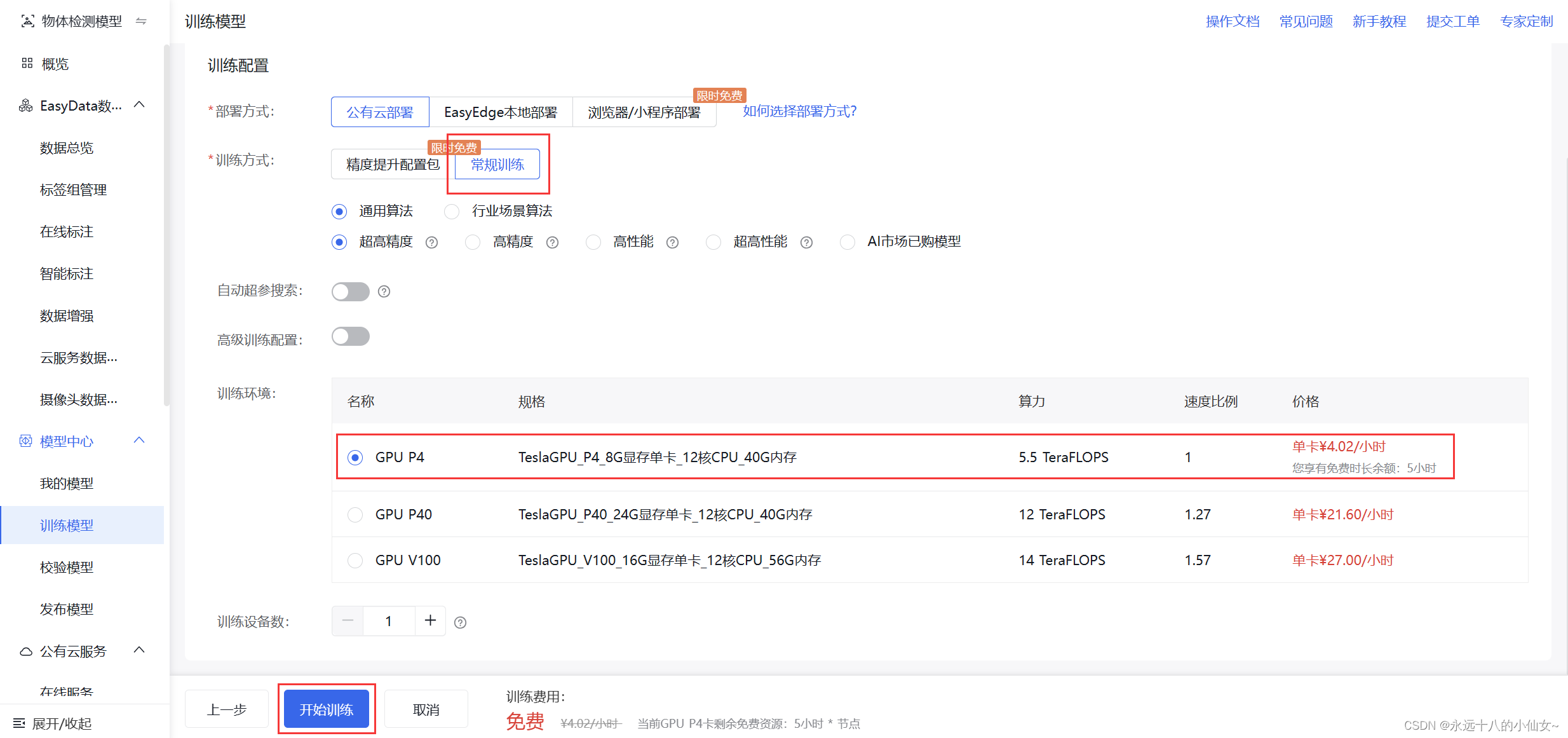Open 提交工单 link
Image resolution: width=1568 pixels, height=738 pixels.
tap(1453, 21)
